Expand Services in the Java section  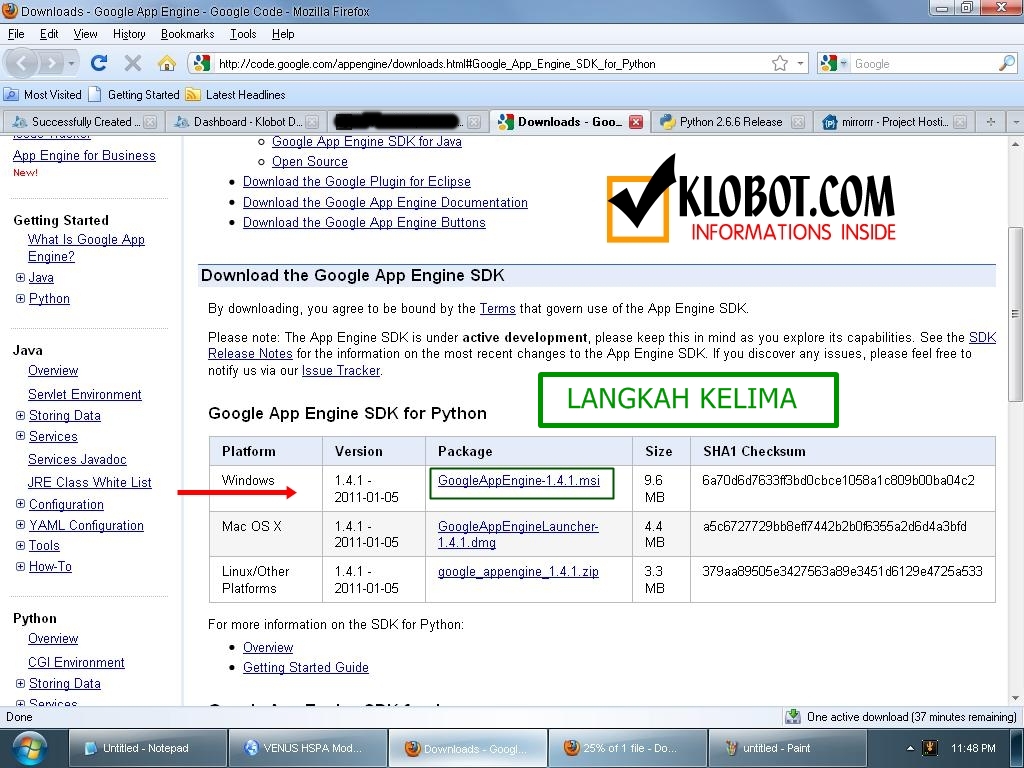tap(20, 436)
